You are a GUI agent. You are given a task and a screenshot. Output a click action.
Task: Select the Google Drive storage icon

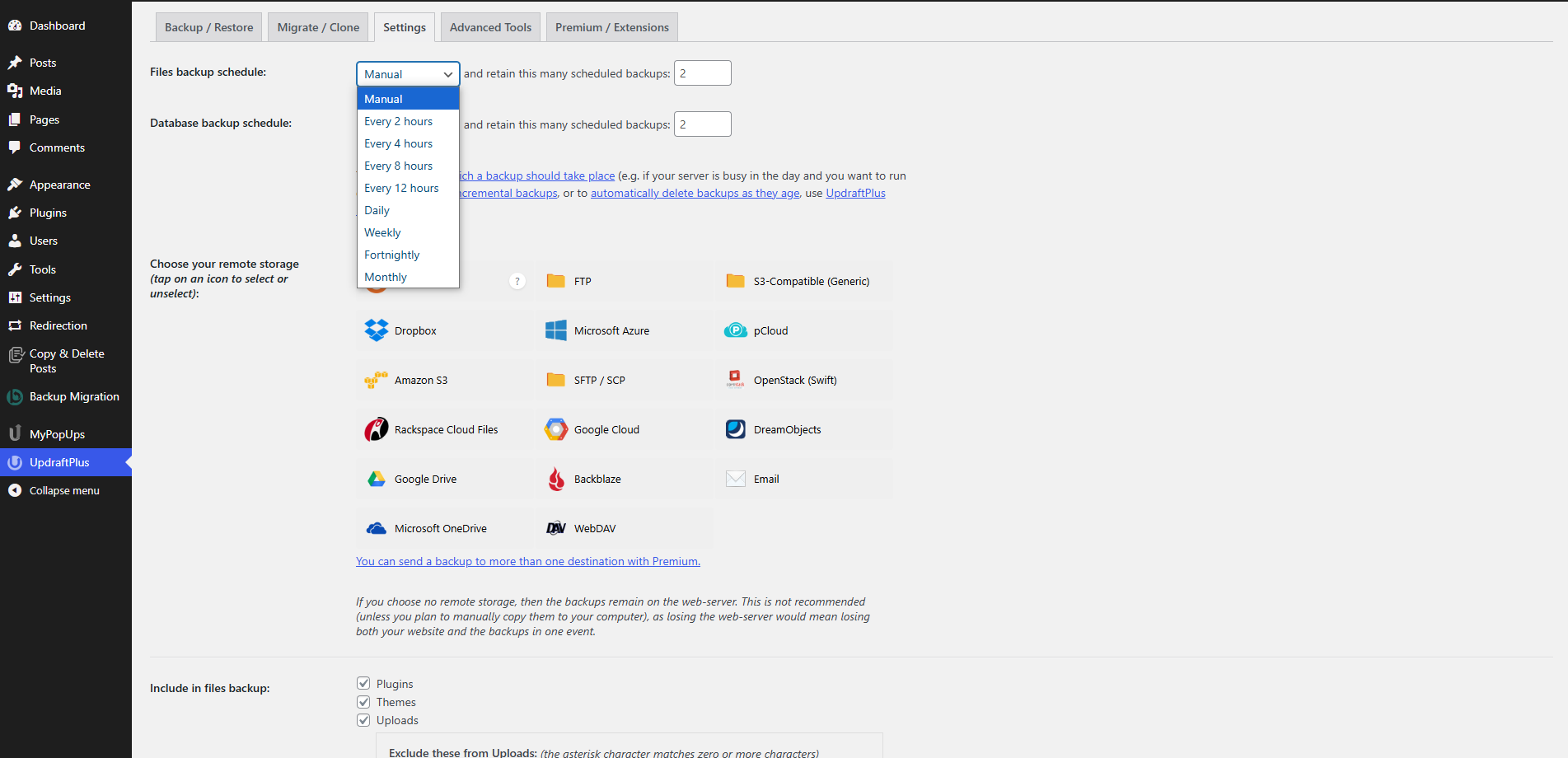(x=377, y=479)
